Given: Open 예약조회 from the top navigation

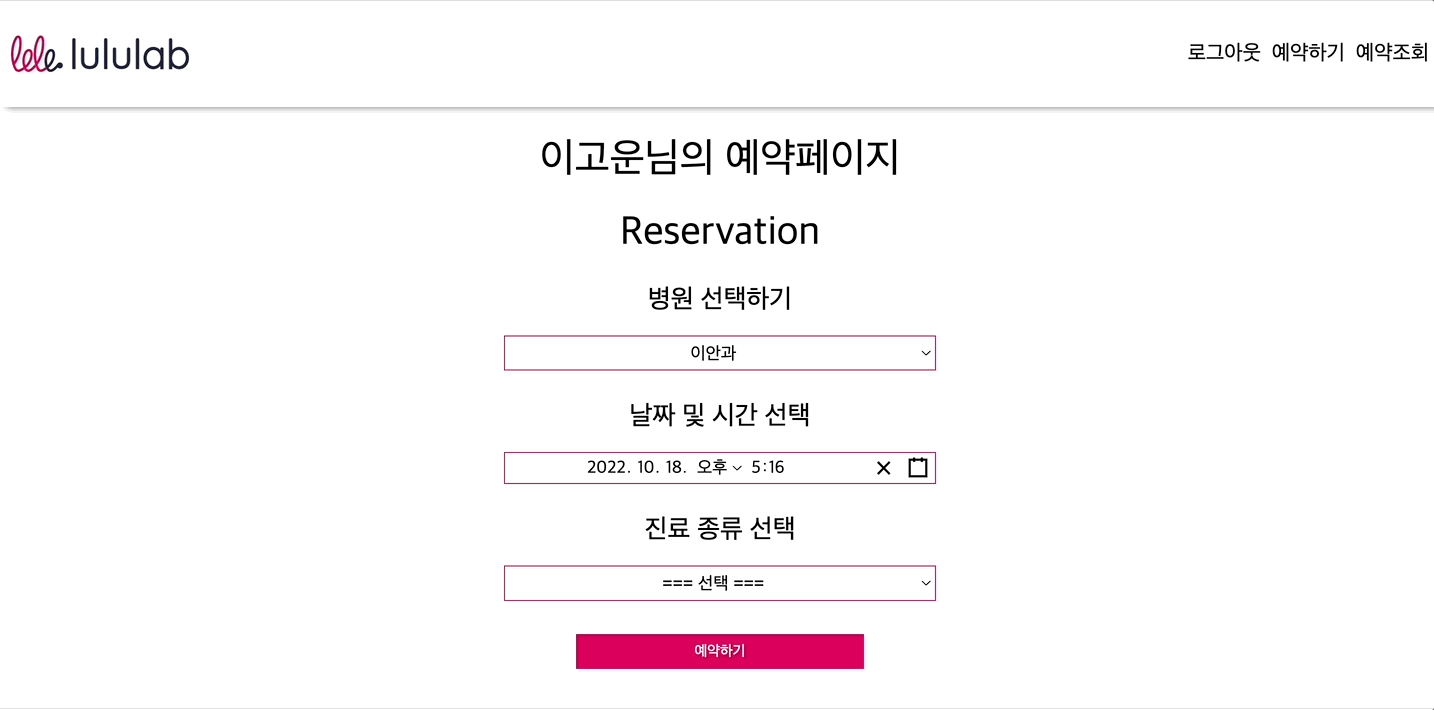Looking at the screenshot, I should click(x=1391, y=52).
